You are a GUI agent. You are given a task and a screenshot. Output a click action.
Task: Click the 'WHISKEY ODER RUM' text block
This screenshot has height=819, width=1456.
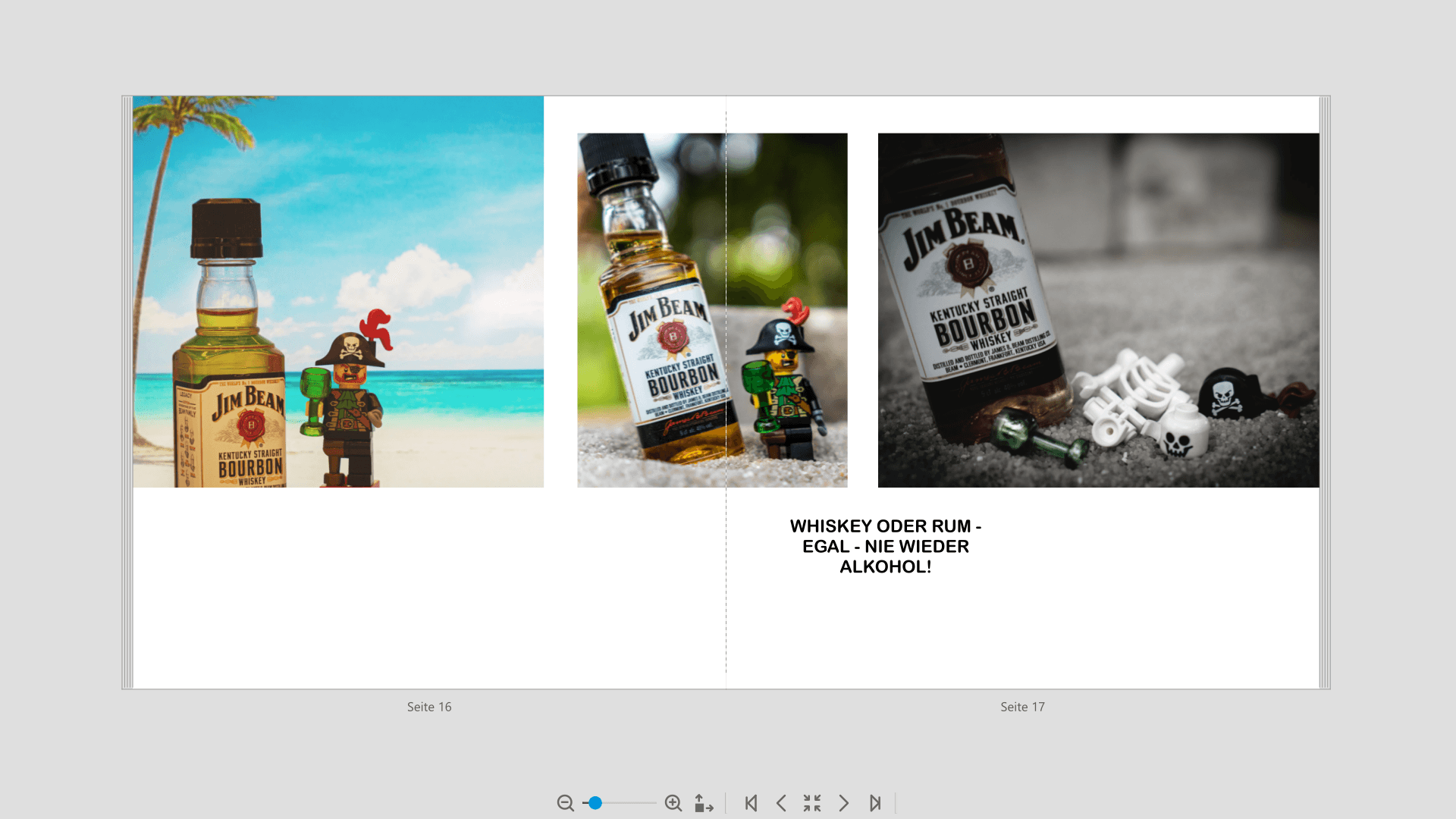pos(885,546)
